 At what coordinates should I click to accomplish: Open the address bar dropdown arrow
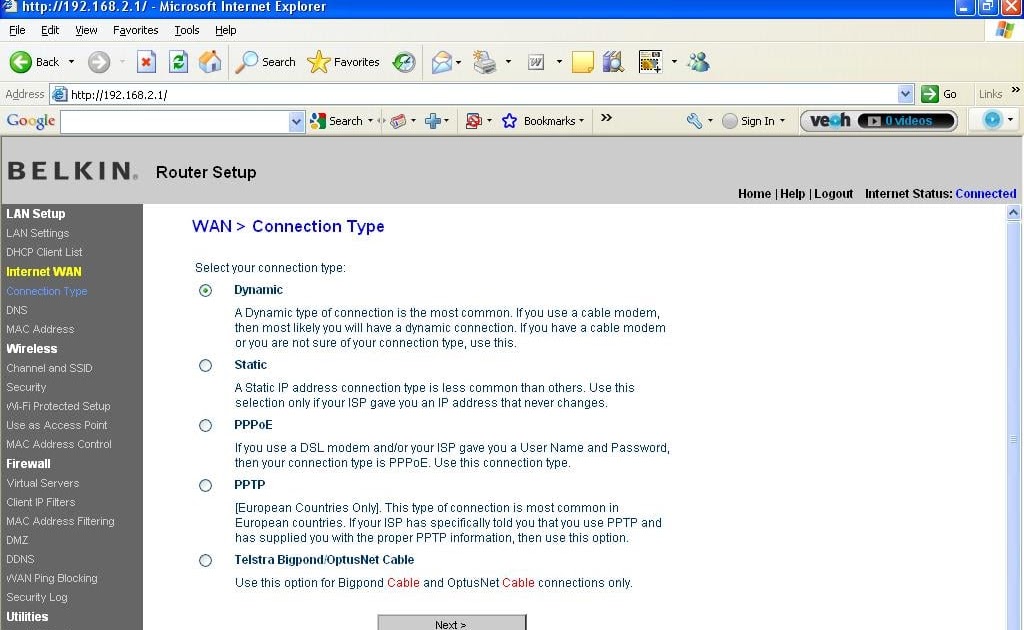905,94
